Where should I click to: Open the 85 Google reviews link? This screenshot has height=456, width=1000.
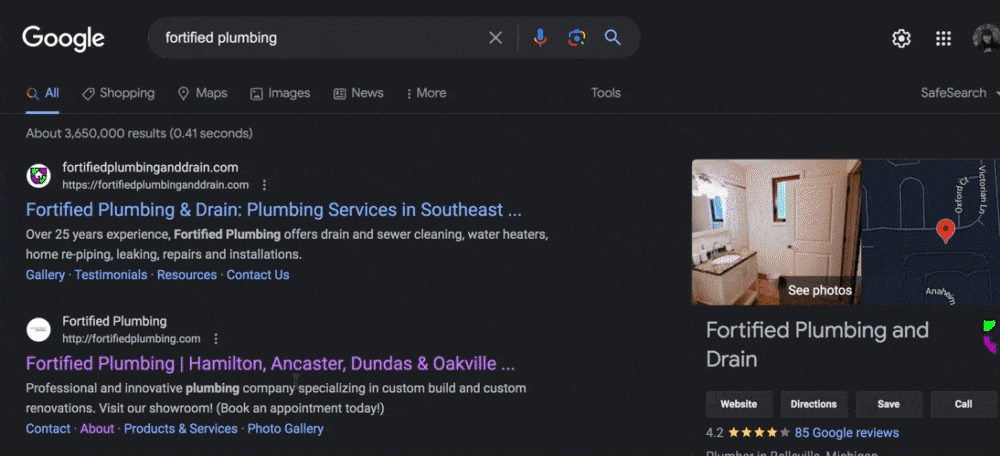(x=846, y=432)
